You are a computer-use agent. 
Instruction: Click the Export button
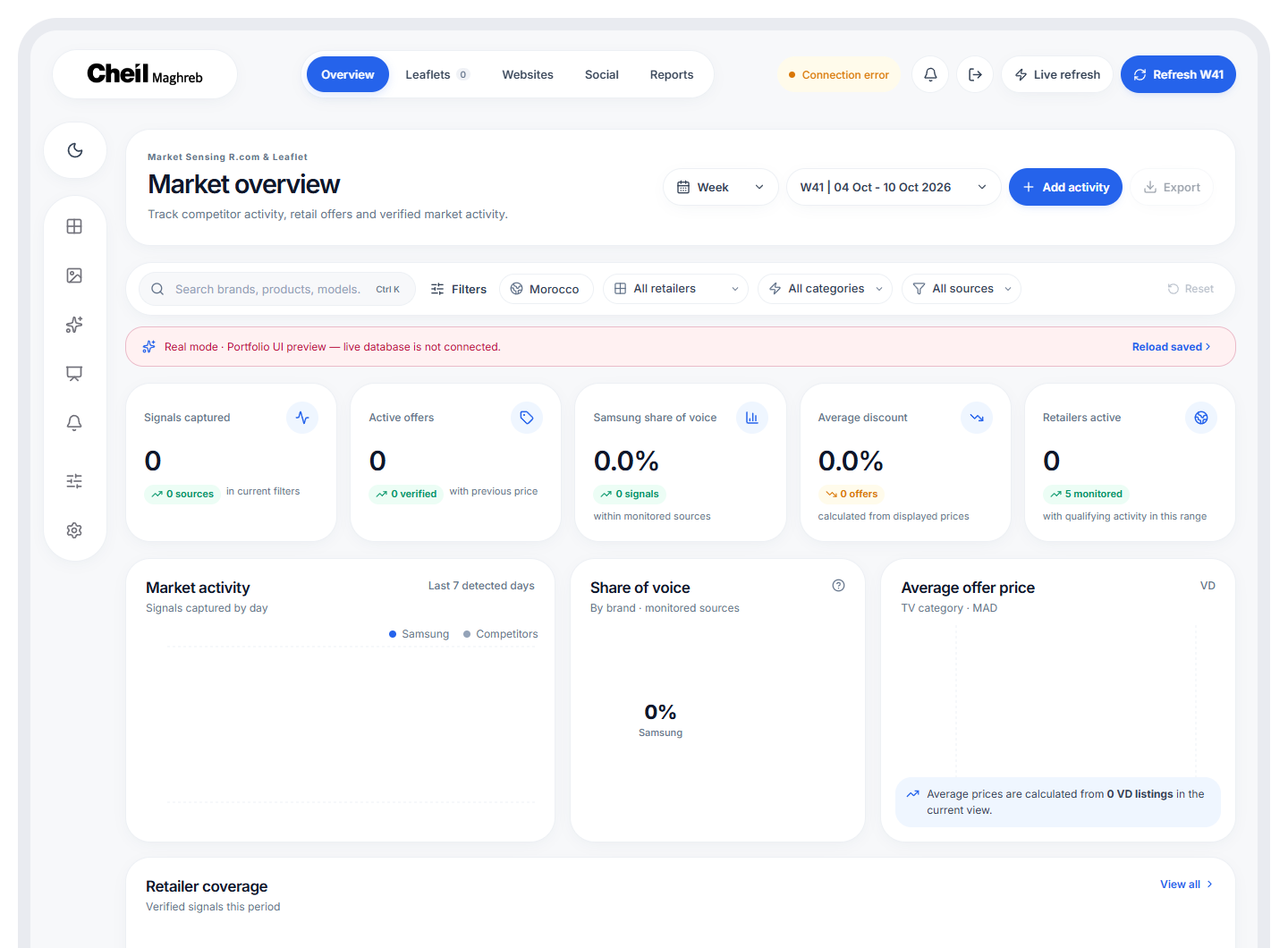1172,187
